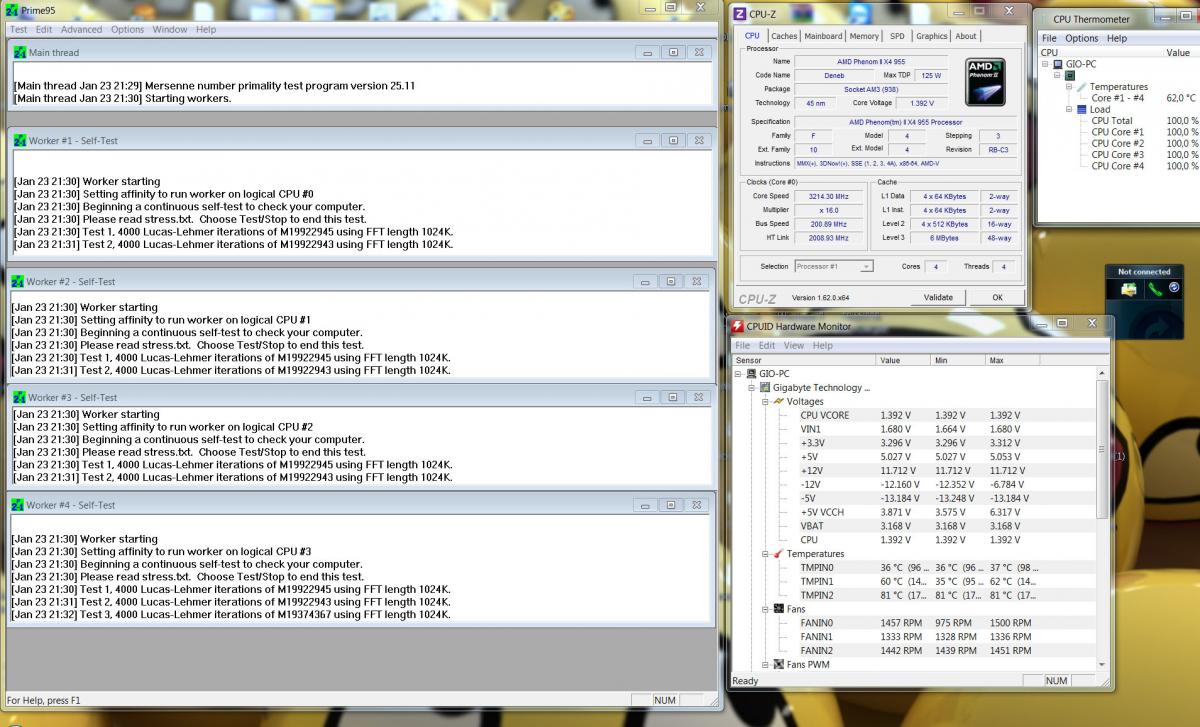Click the Validate button in CPU-Z
Image resolution: width=1200 pixels, height=727 pixels.
938,297
